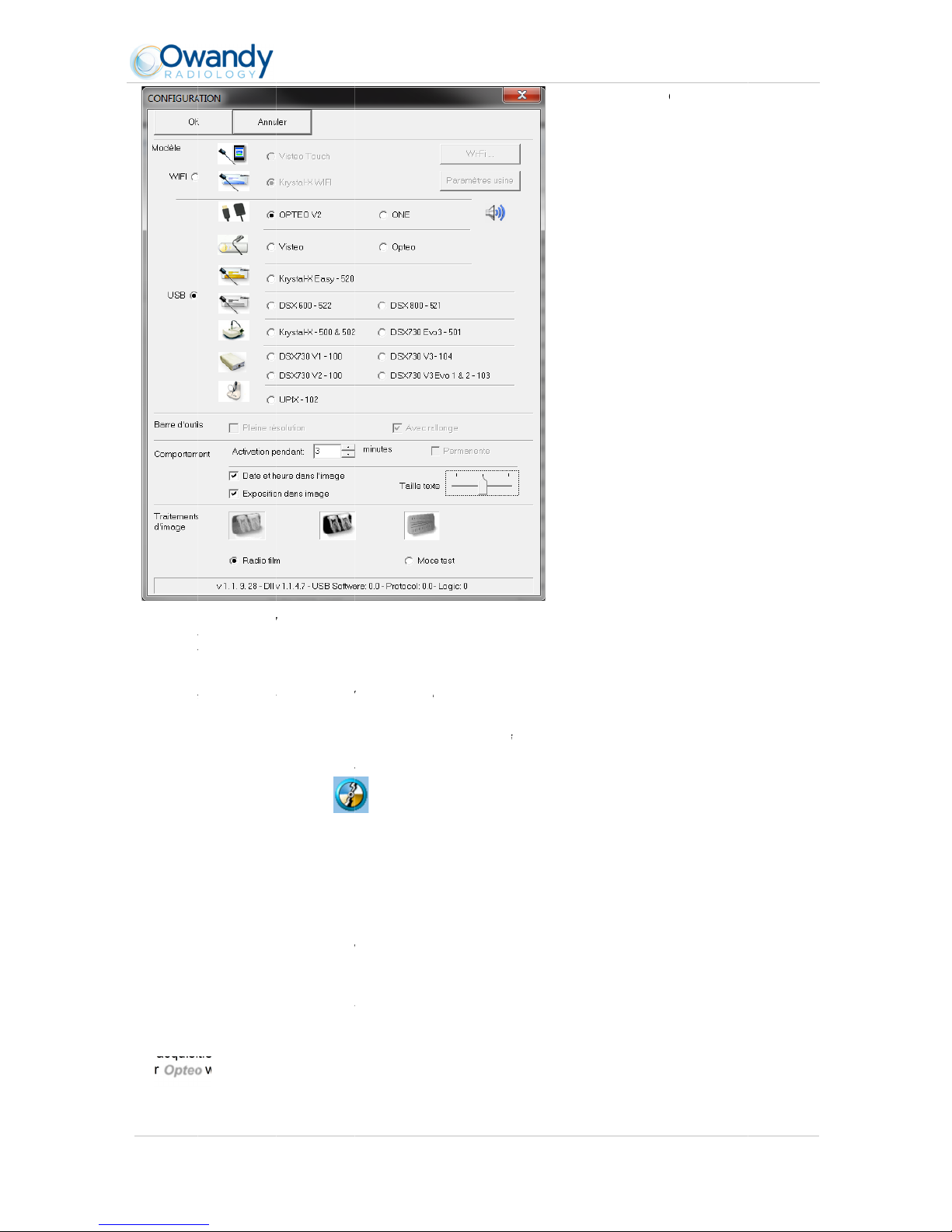Viewport: 952px width, 1232px height.
Task: Decrease activation minutes with down arrow
Action: (348, 455)
